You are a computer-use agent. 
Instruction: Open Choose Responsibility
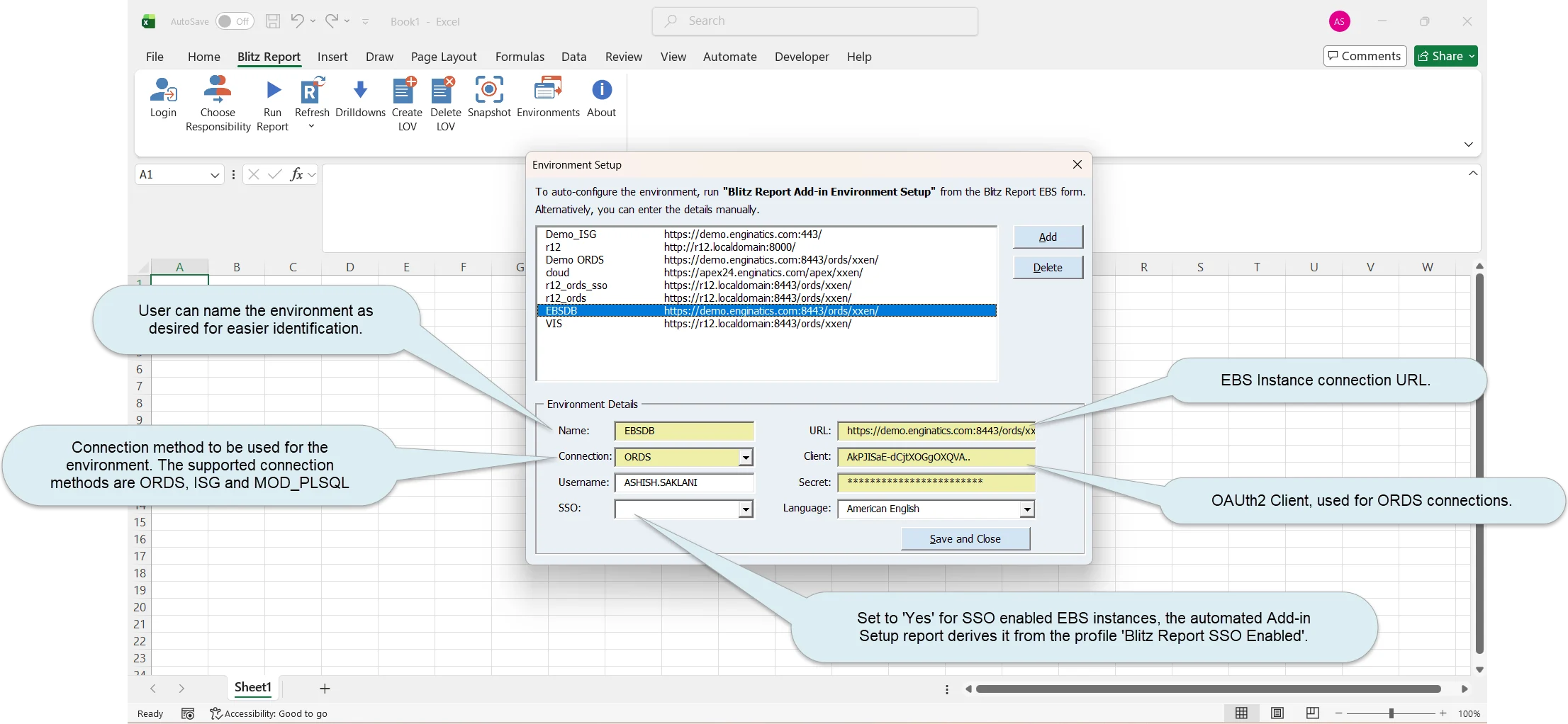(x=218, y=90)
